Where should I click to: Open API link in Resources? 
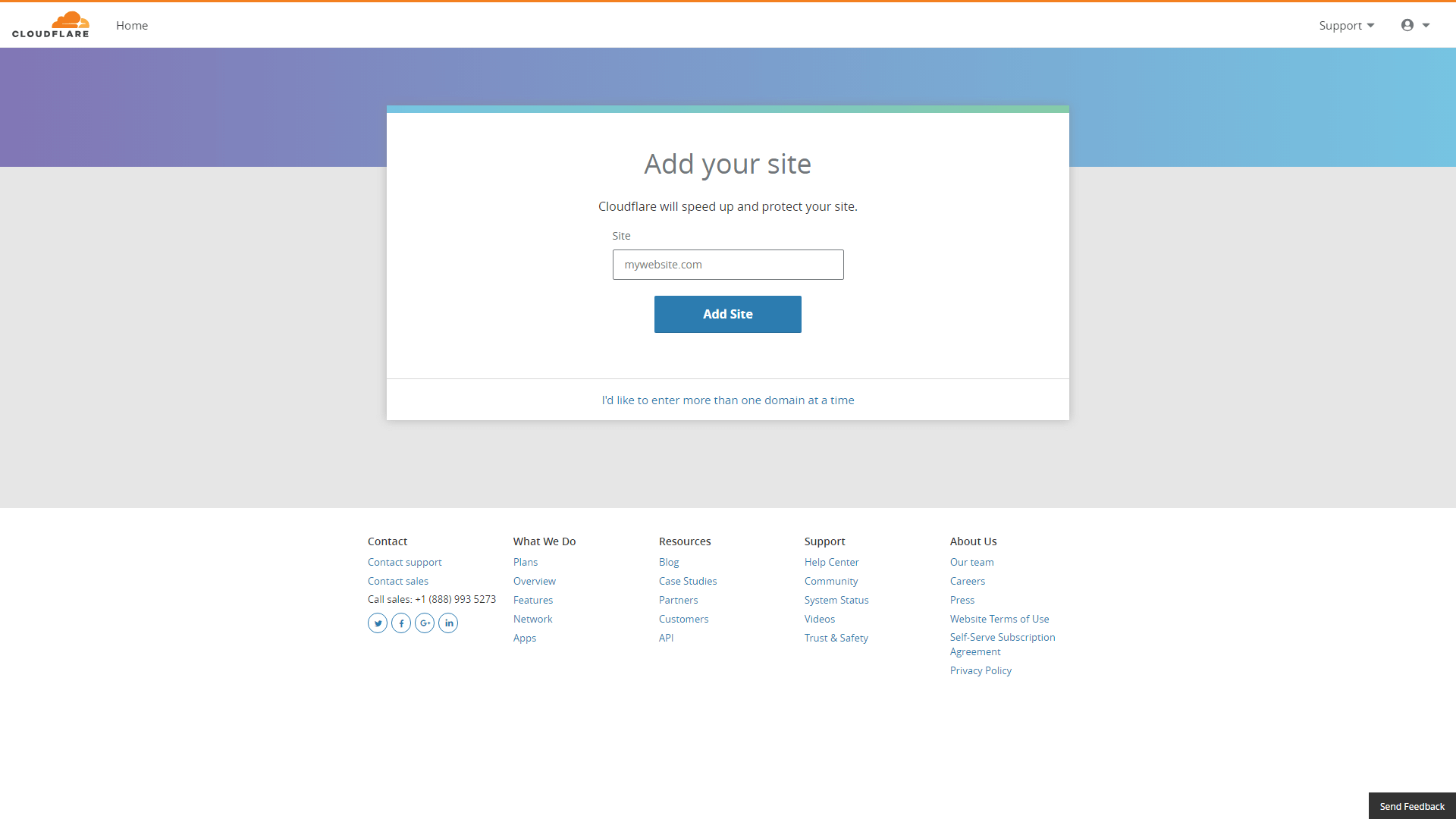click(x=667, y=638)
